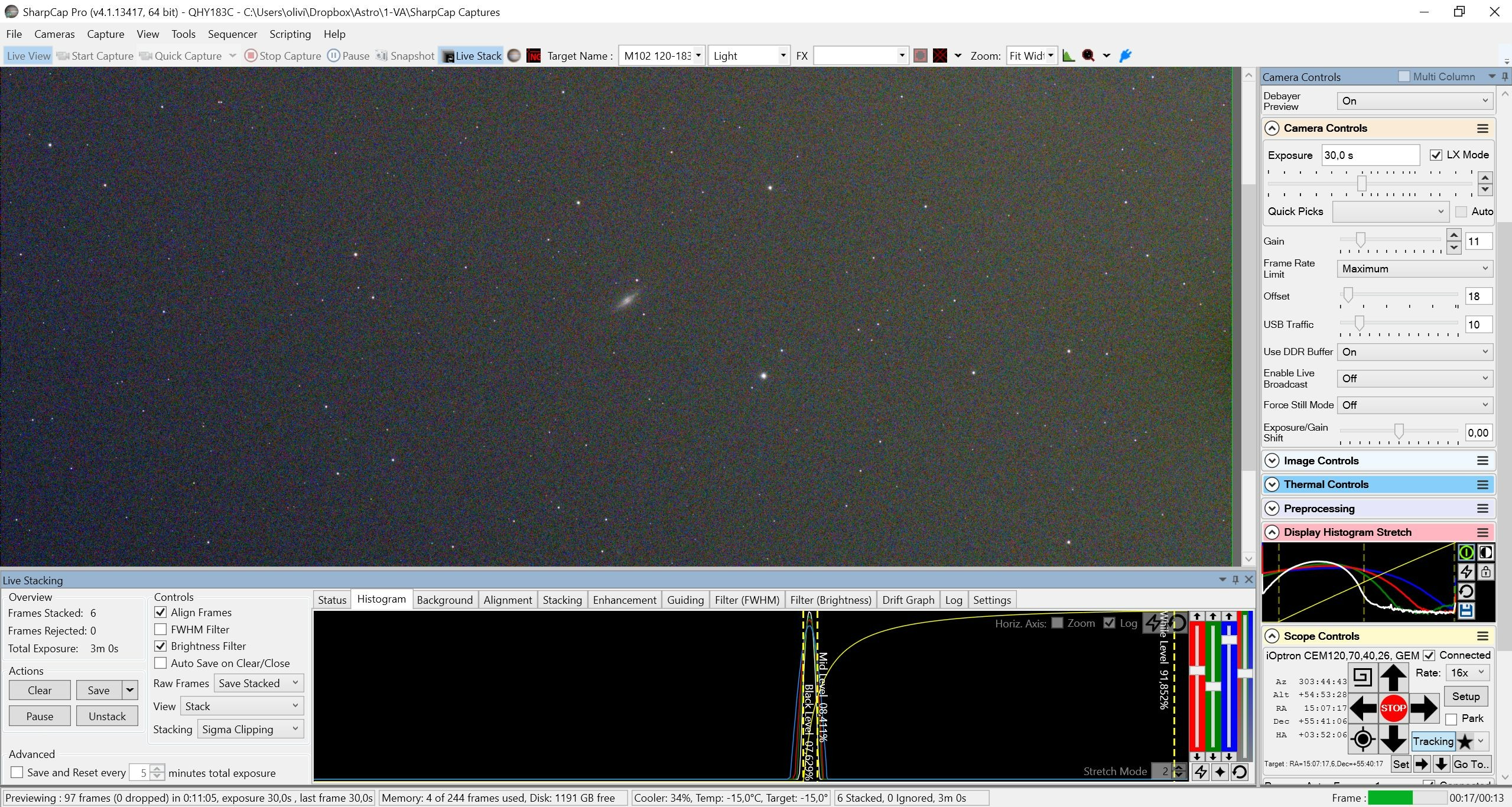1512x807 pixels.
Task: Click the Live Stack toolbar button
Action: (472, 56)
